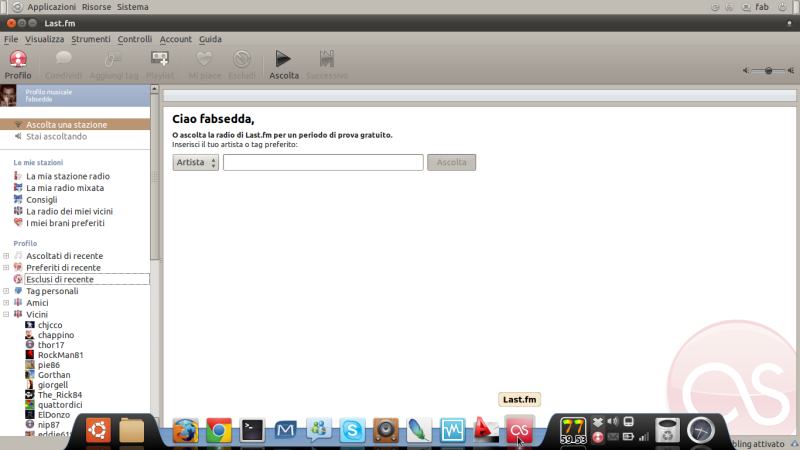Select neighbor pie86

[x=48, y=365]
